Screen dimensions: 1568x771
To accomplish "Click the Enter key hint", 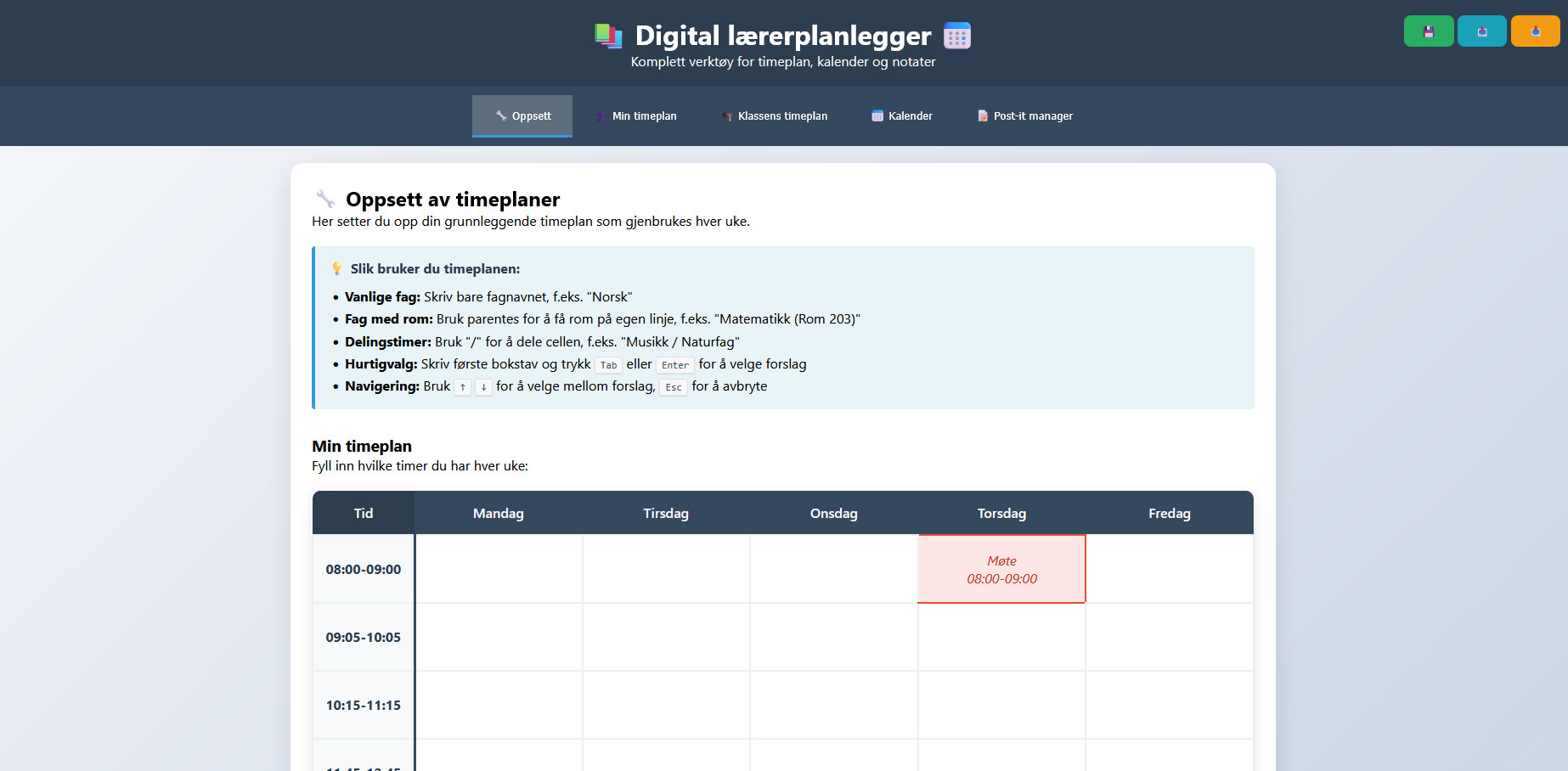I will pos(675,365).
